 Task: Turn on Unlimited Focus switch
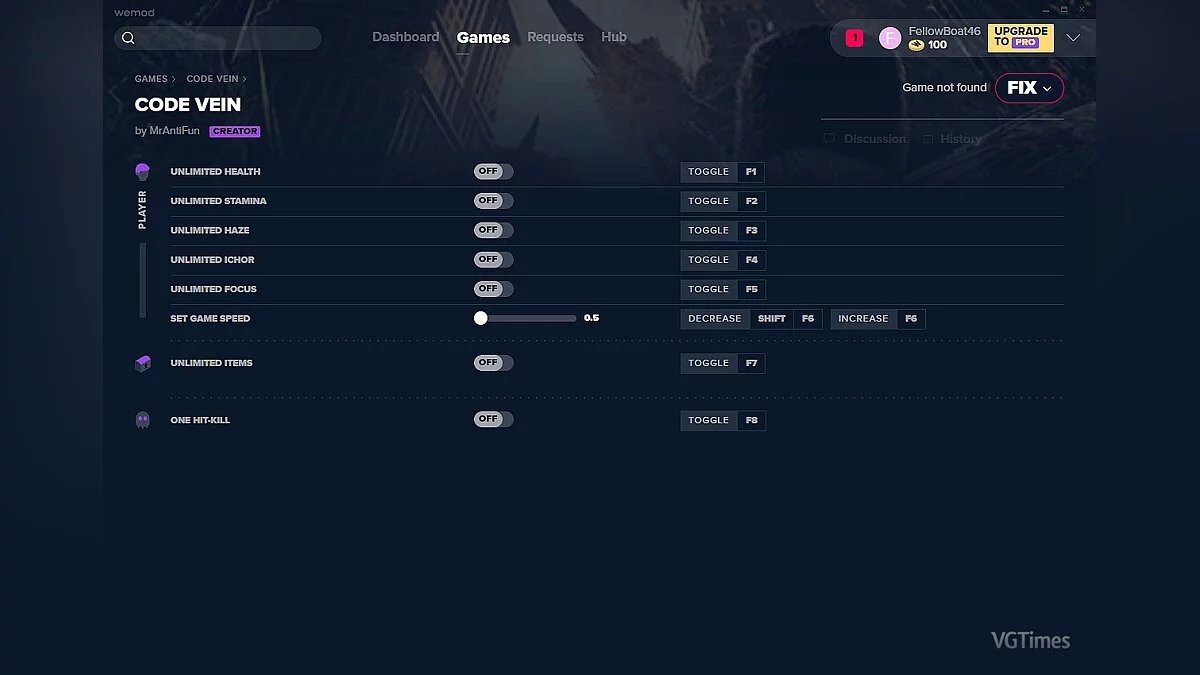(x=493, y=289)
